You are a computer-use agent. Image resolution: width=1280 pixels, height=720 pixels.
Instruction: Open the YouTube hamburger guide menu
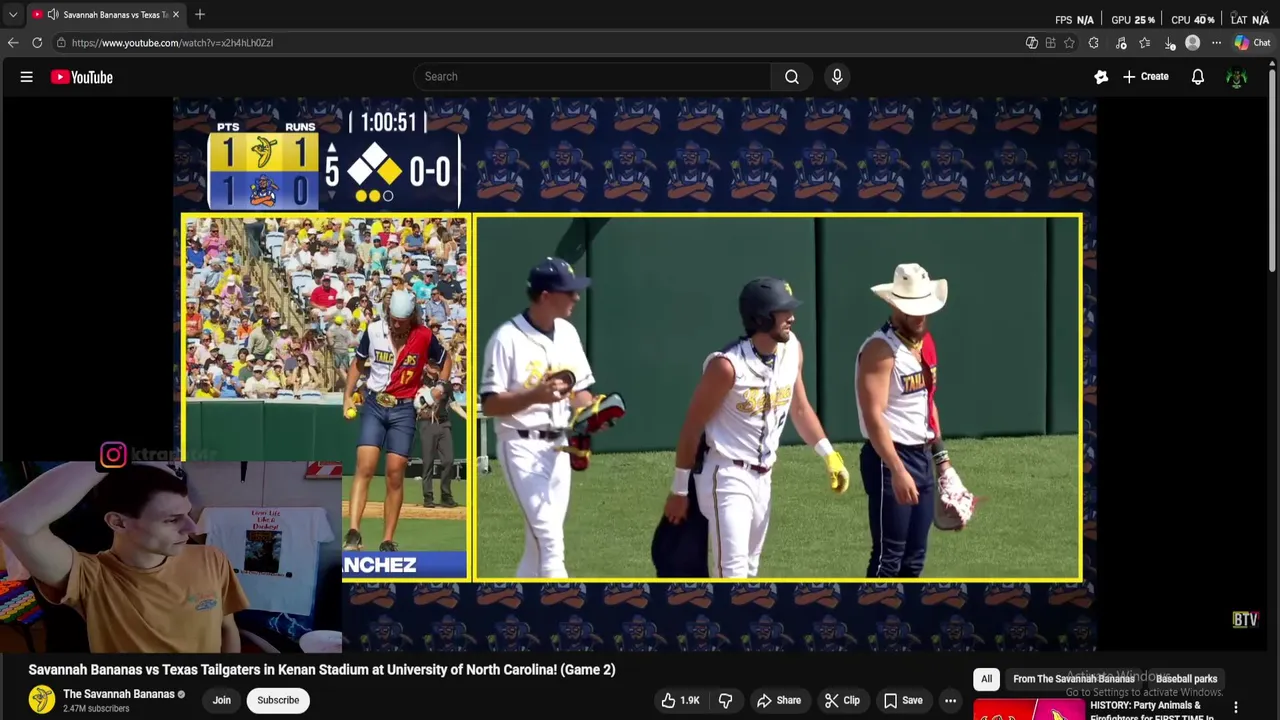pyautogui.click(x=27, y=77)
